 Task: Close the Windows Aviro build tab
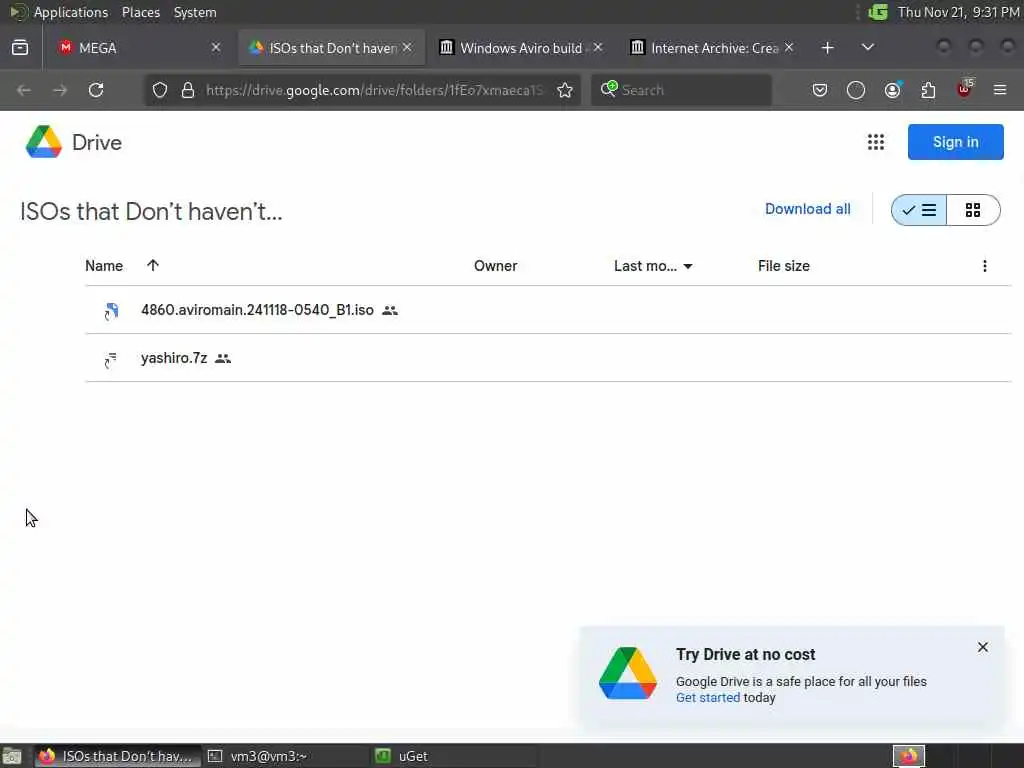tap(598, 48)
